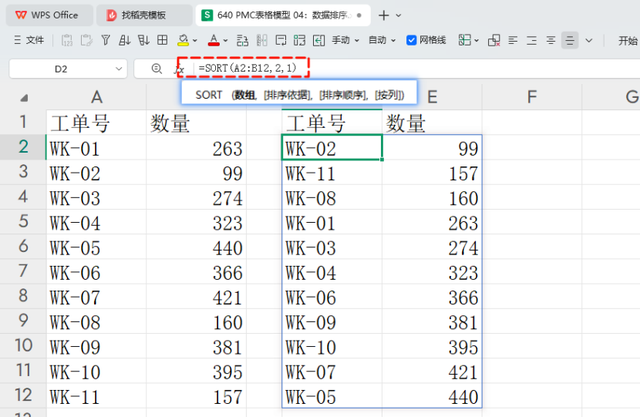This screenshot has height=417, width=640.
Task: Click the magnifier zoom icon in formula bar
Action: 157,69
